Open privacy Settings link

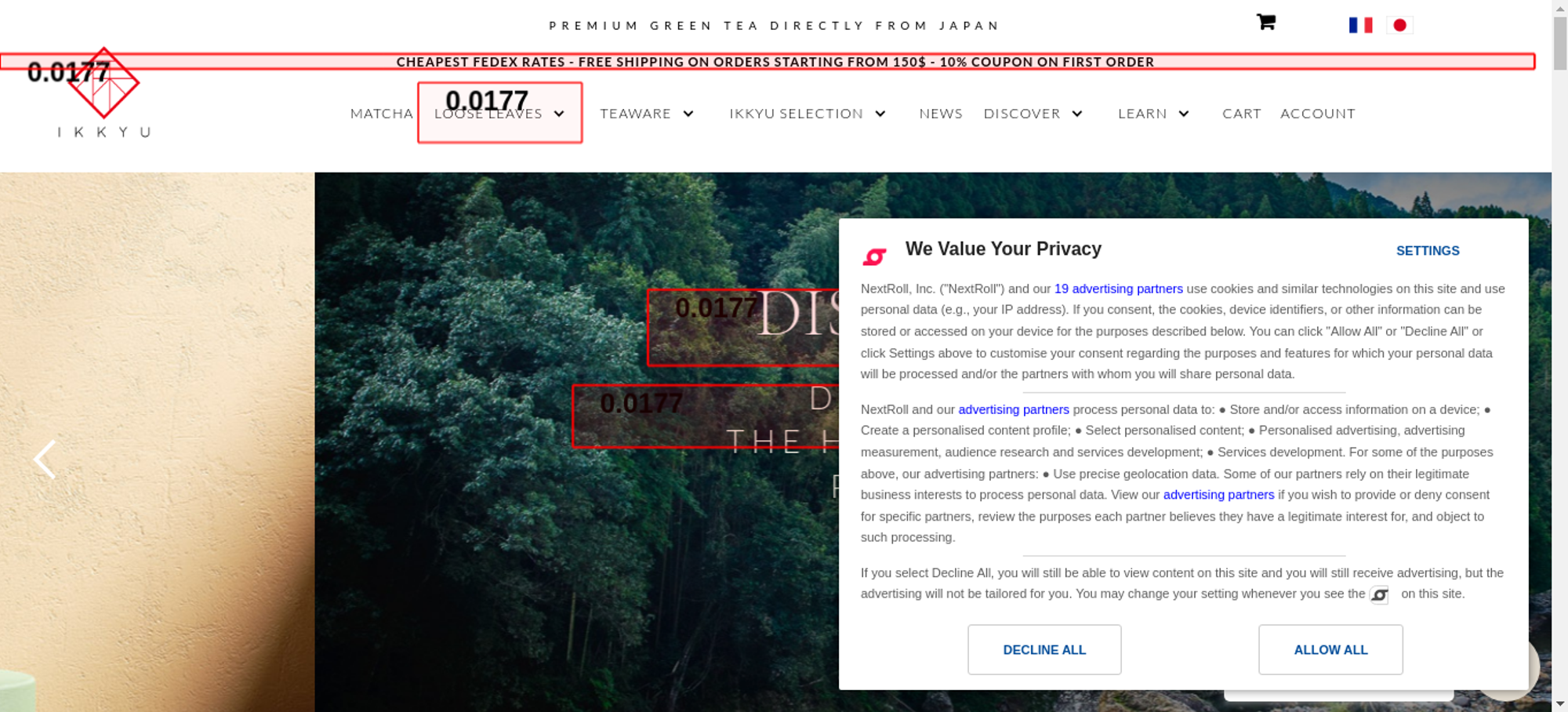point(1428,251)
